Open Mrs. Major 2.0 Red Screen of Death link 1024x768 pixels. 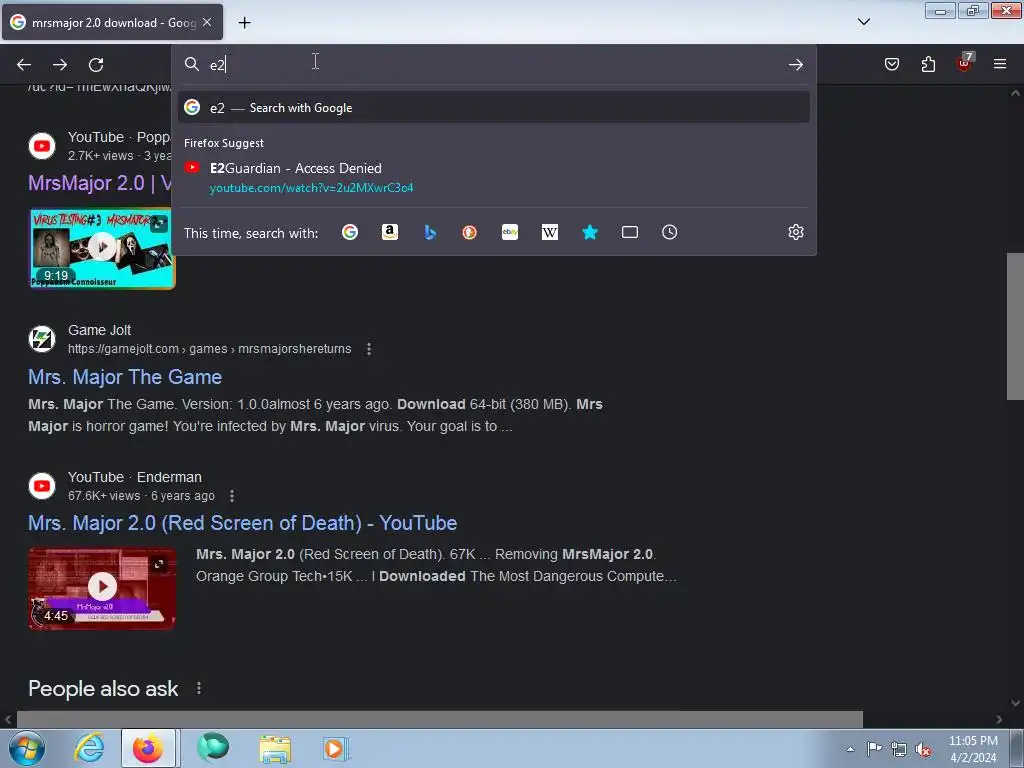[x=242, y=523]
